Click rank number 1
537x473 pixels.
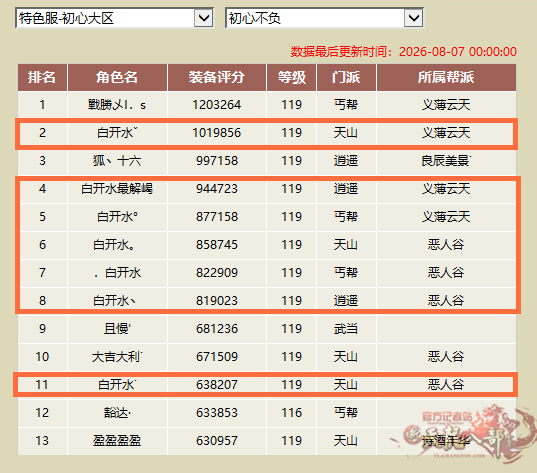tap(42, 105)
